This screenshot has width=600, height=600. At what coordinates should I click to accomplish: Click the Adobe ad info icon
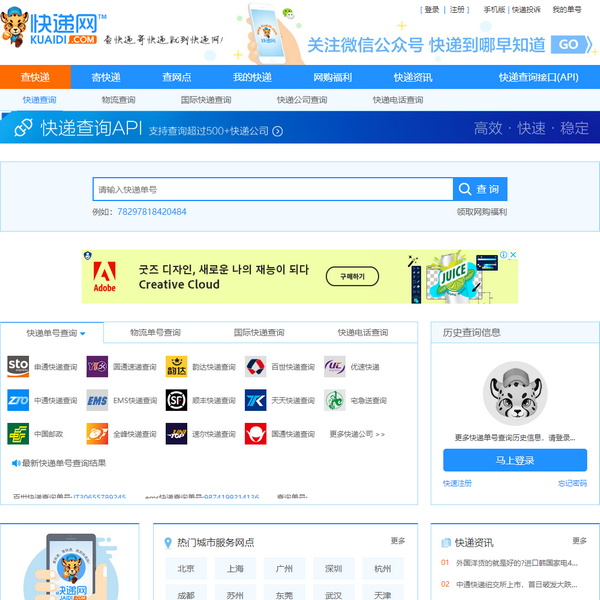[502, 255]
